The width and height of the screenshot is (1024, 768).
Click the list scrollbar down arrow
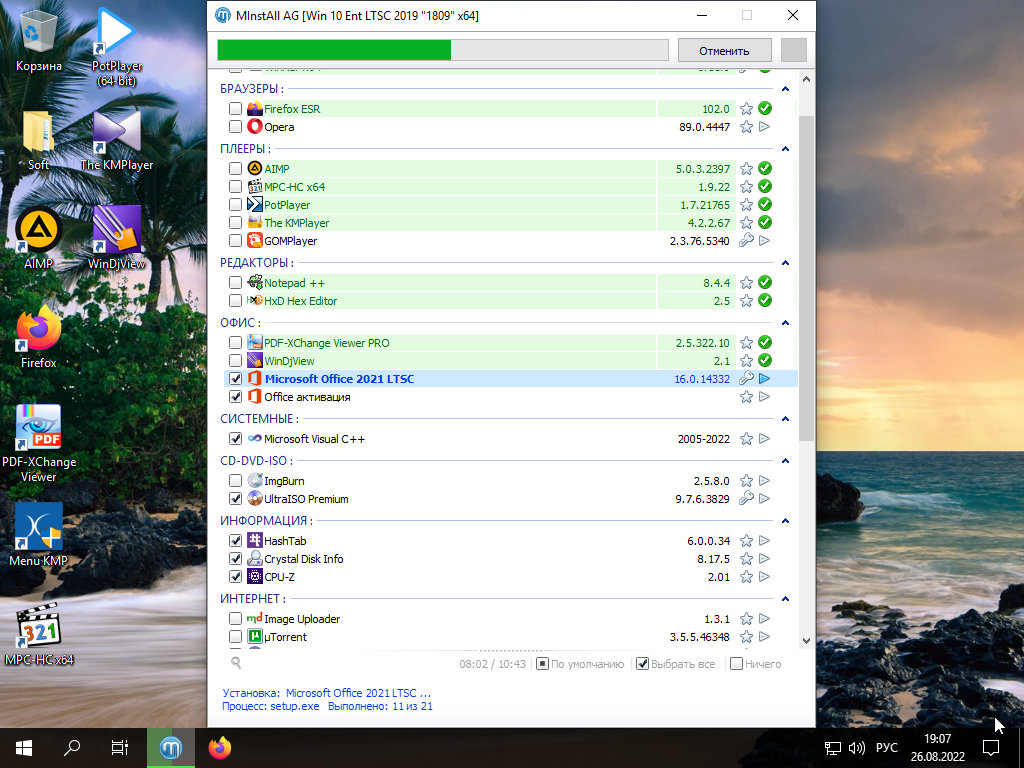click(x=806, y=641)
